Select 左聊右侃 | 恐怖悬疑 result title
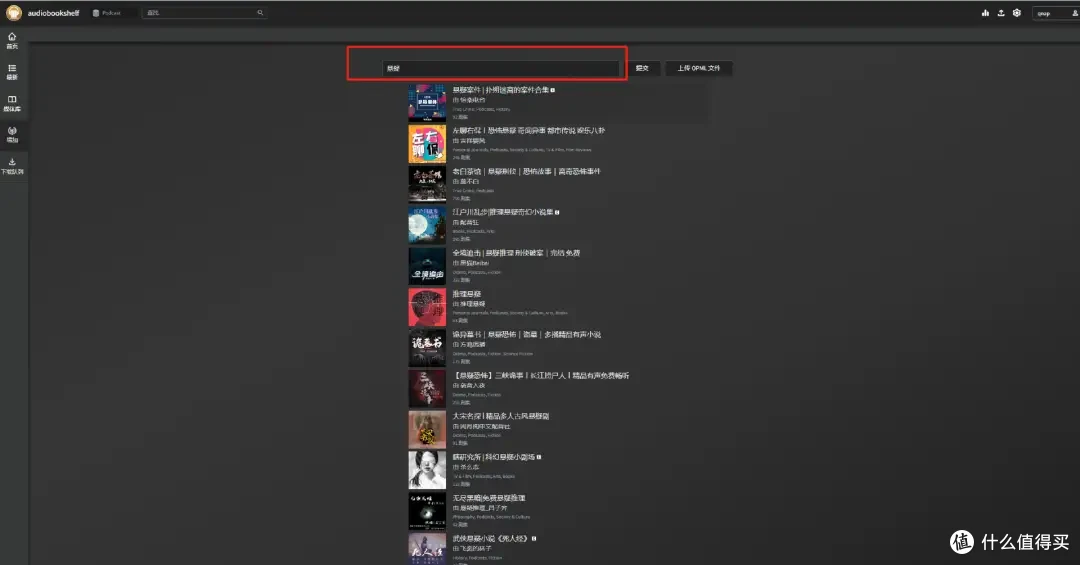1080x565 pixels. [x=529, y=130]
